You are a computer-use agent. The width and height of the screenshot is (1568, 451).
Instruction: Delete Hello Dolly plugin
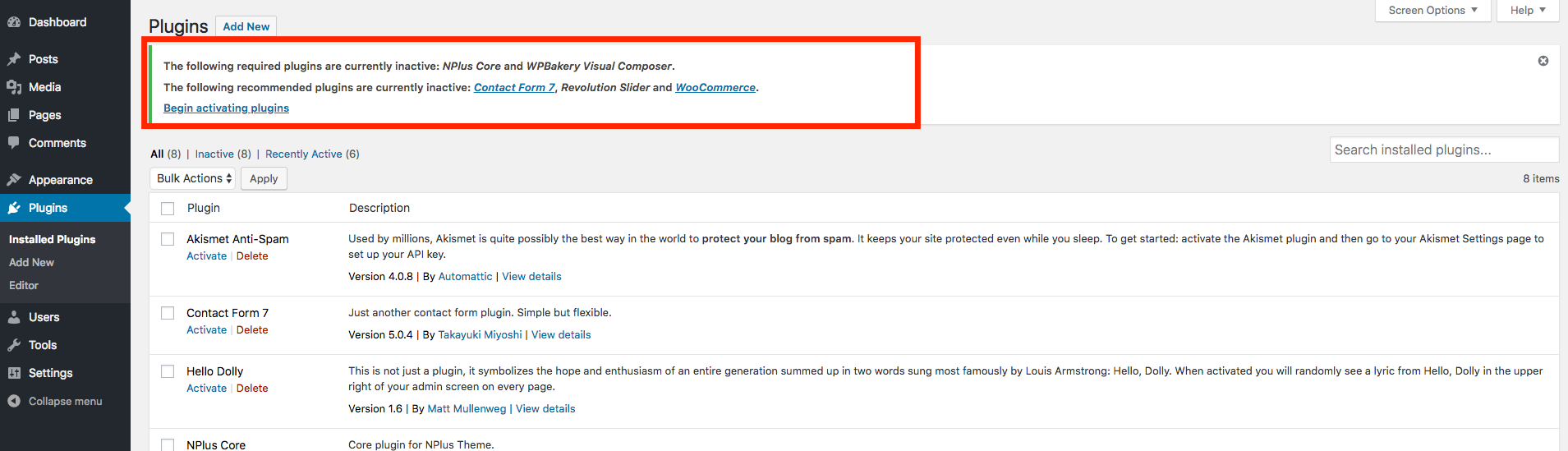pyautogui.click(x=252, y=388)
